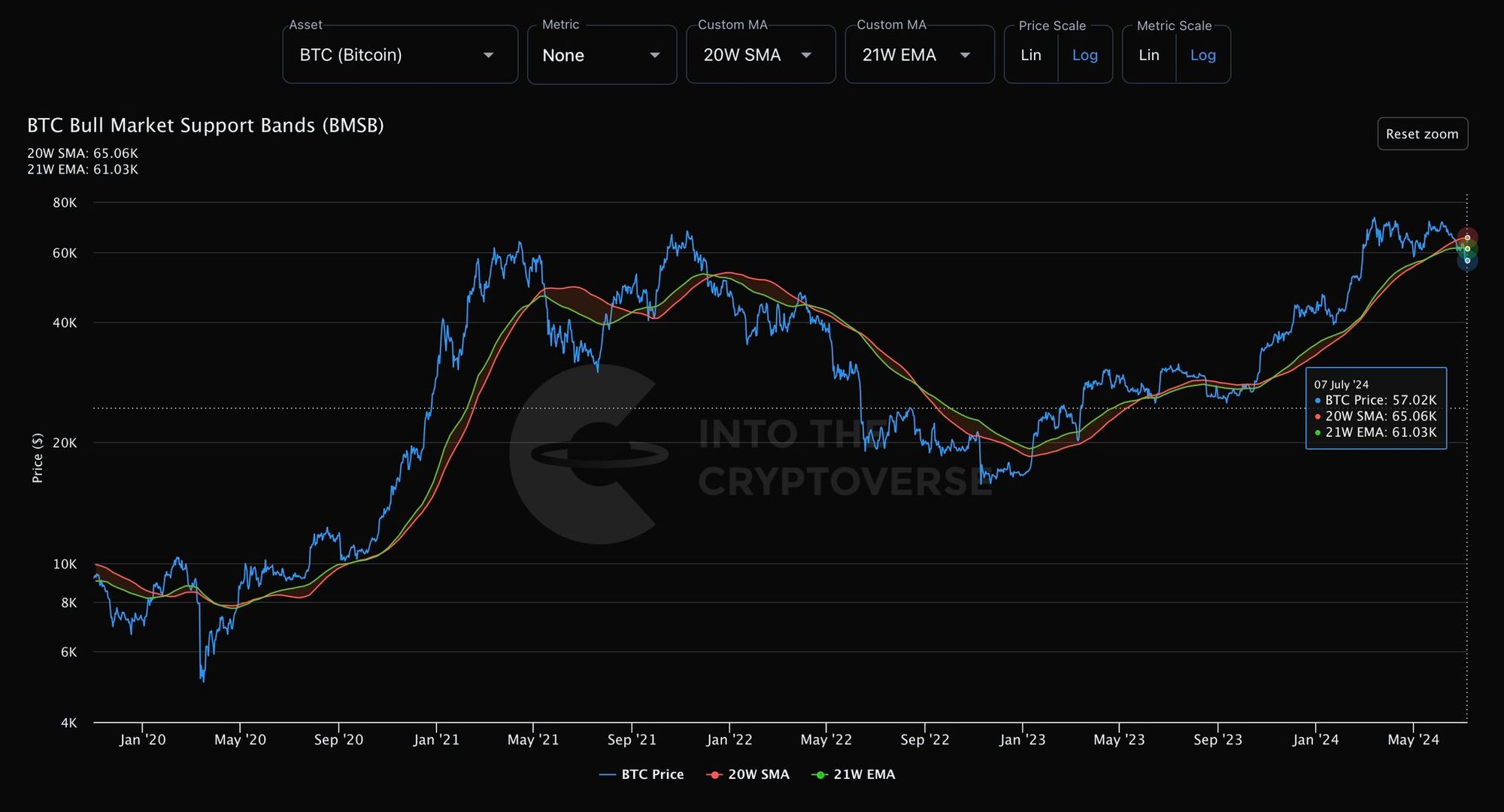Expand the 21W EMA custom MA dropdown
The image size is (1504, 812).
(x=920, y=55)
